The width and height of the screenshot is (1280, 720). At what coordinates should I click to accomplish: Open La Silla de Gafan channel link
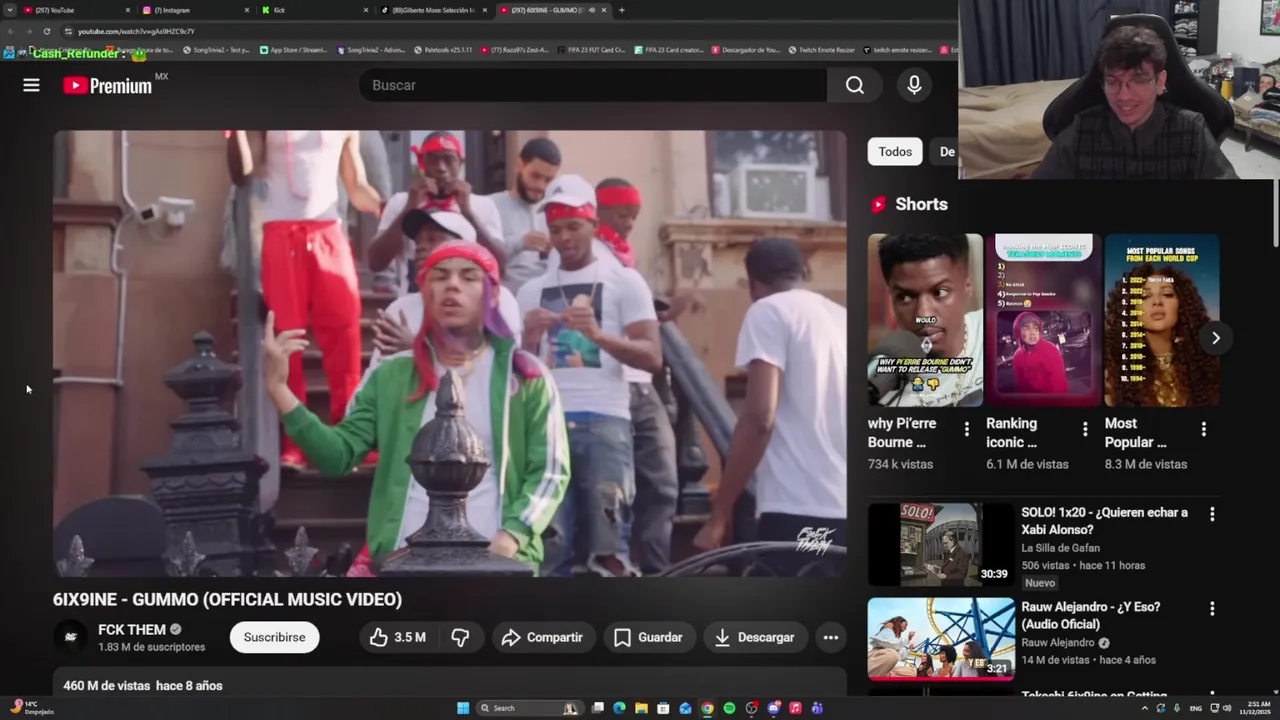[1060, 548]
